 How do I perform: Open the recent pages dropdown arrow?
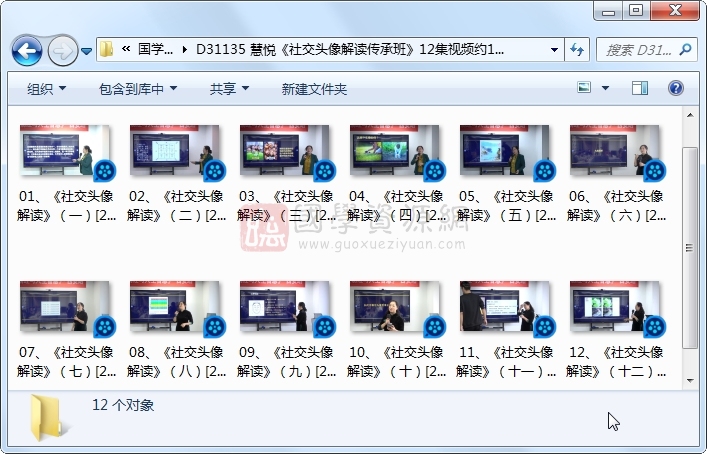pyautogui.click(x=87, y=51)
